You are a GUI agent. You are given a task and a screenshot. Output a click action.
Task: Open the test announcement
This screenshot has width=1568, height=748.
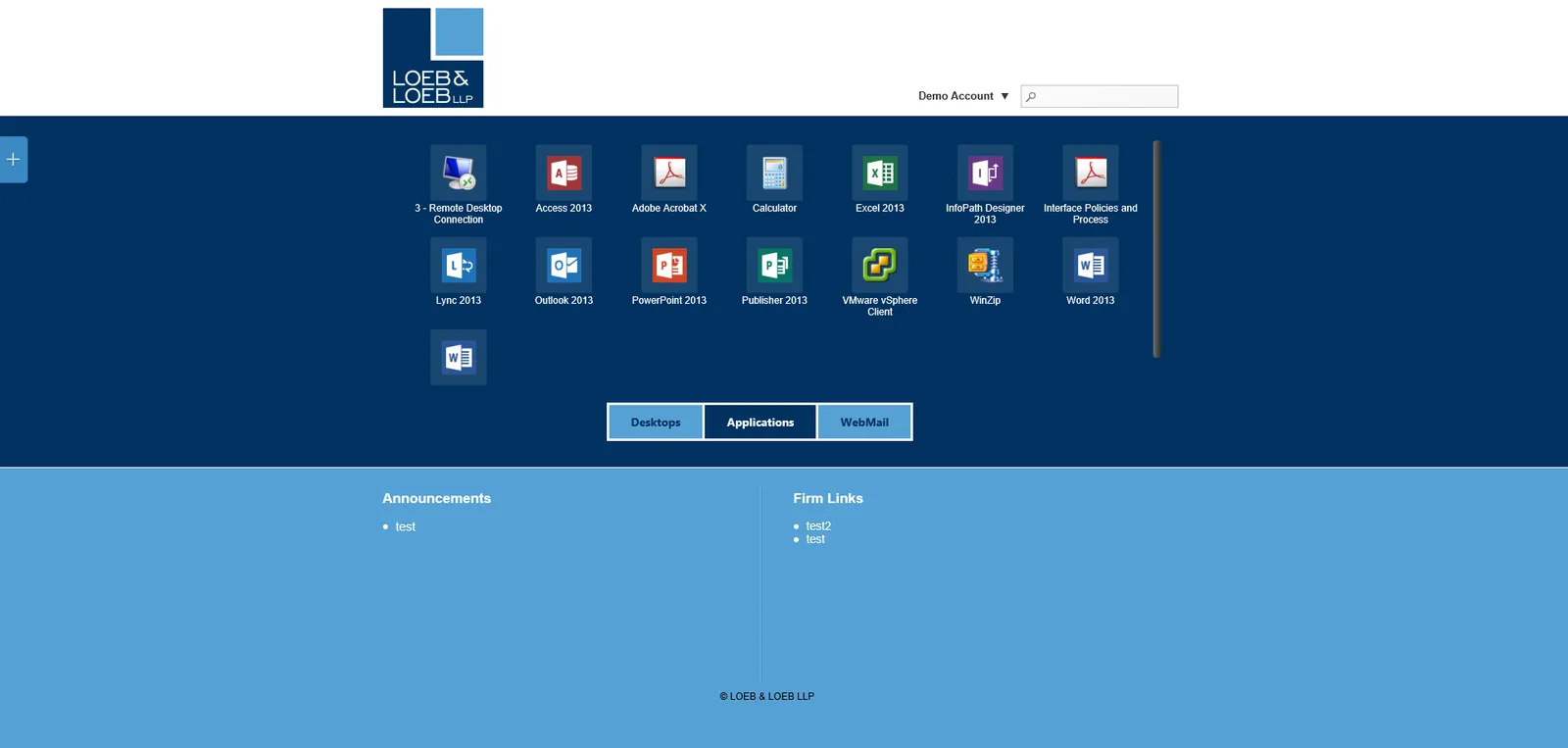pyautogui.click(x=406, y=527)
